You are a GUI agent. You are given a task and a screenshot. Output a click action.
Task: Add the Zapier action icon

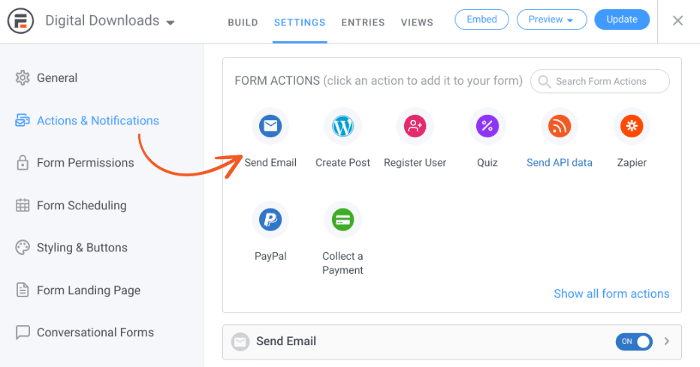(632, 126)
